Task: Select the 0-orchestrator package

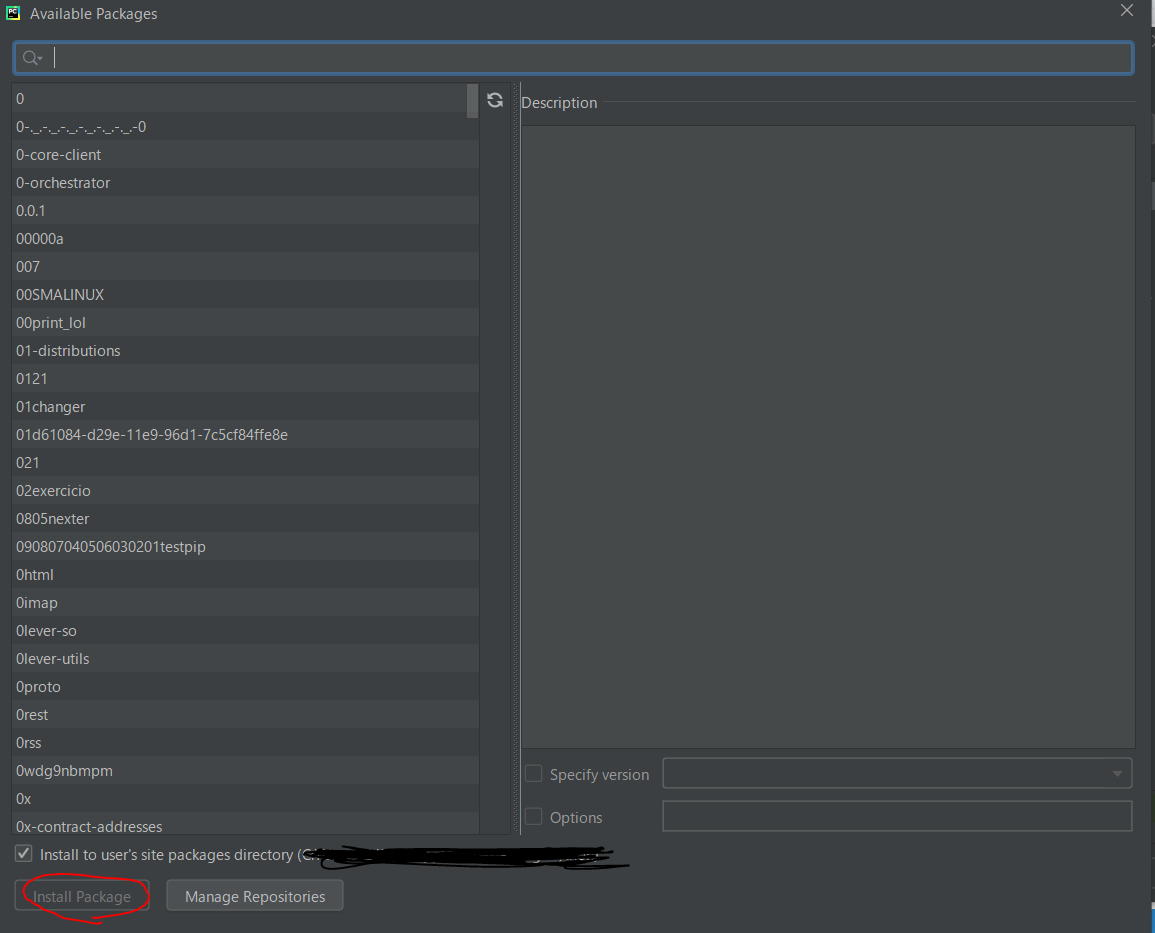Action: pos(245,183)
